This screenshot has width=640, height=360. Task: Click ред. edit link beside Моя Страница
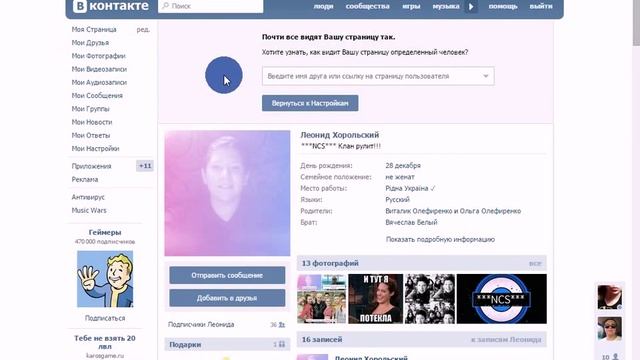tap(143, 29)
